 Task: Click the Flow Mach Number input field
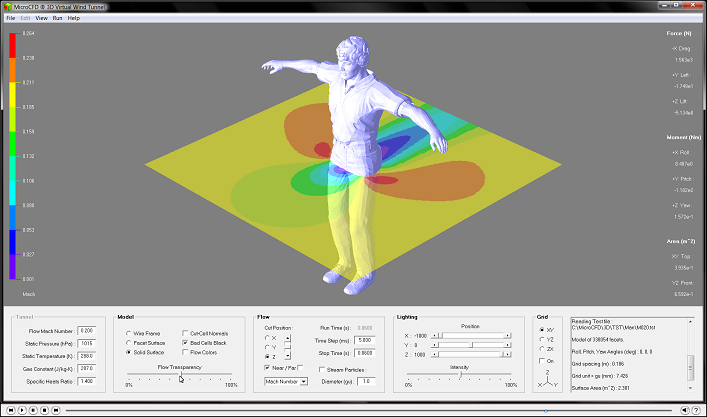[86, 331]
